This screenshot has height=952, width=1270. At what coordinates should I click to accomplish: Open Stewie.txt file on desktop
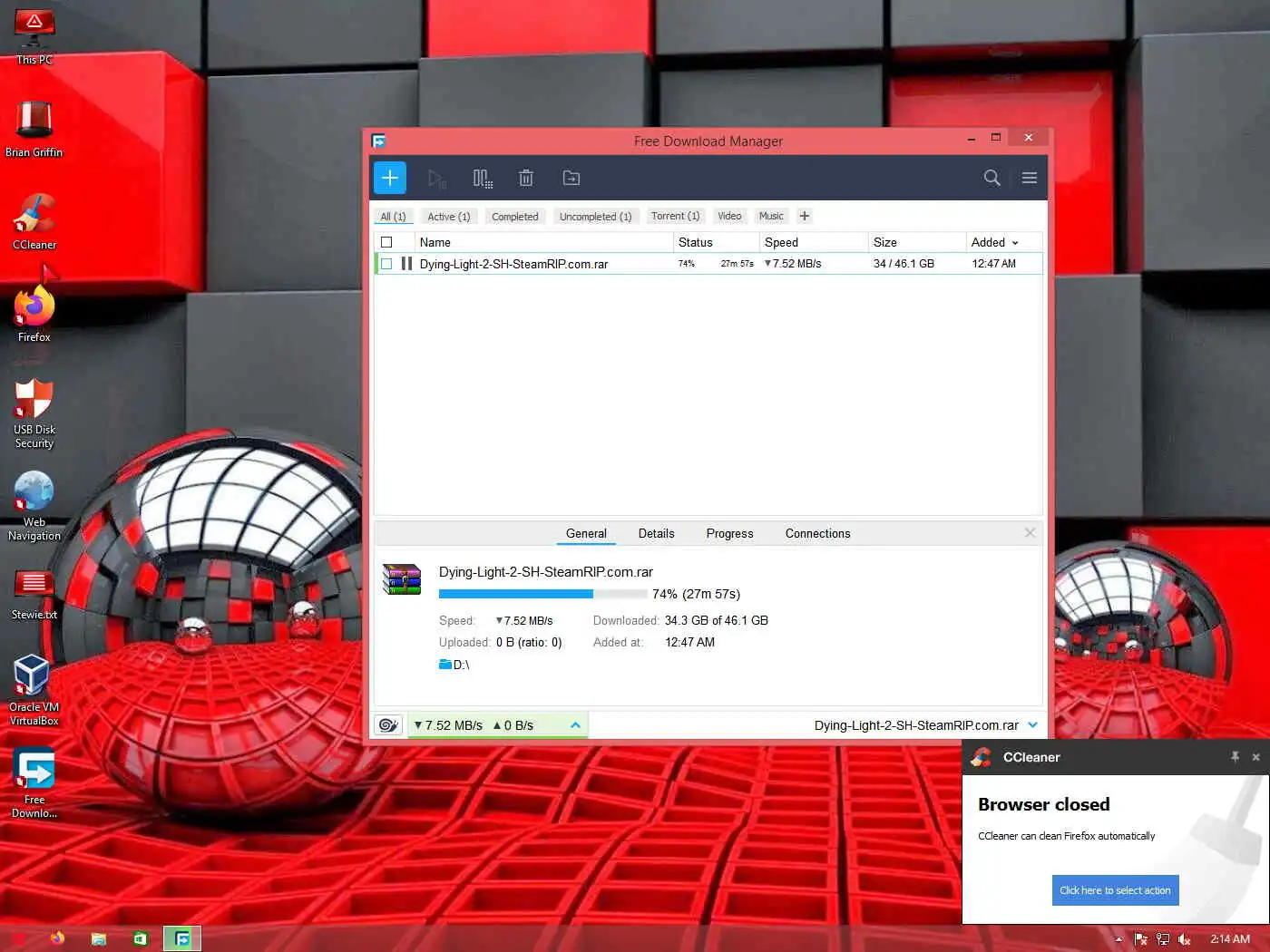(34, 594)
